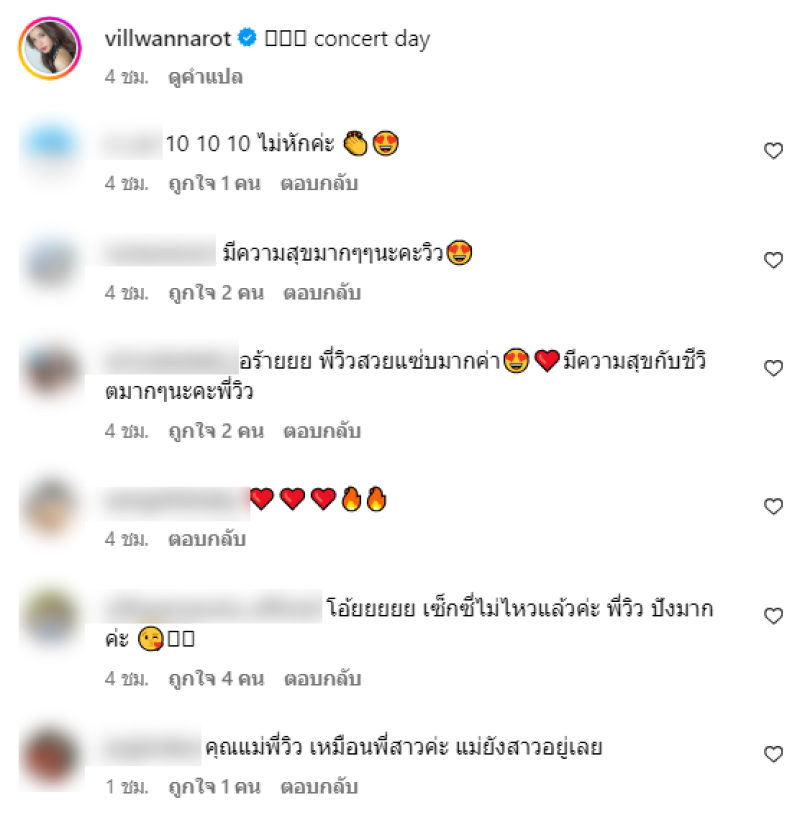Reply to the "คุณแม่พี่วิว" comment
The image size is (800, 818).
tap(319, 787)
